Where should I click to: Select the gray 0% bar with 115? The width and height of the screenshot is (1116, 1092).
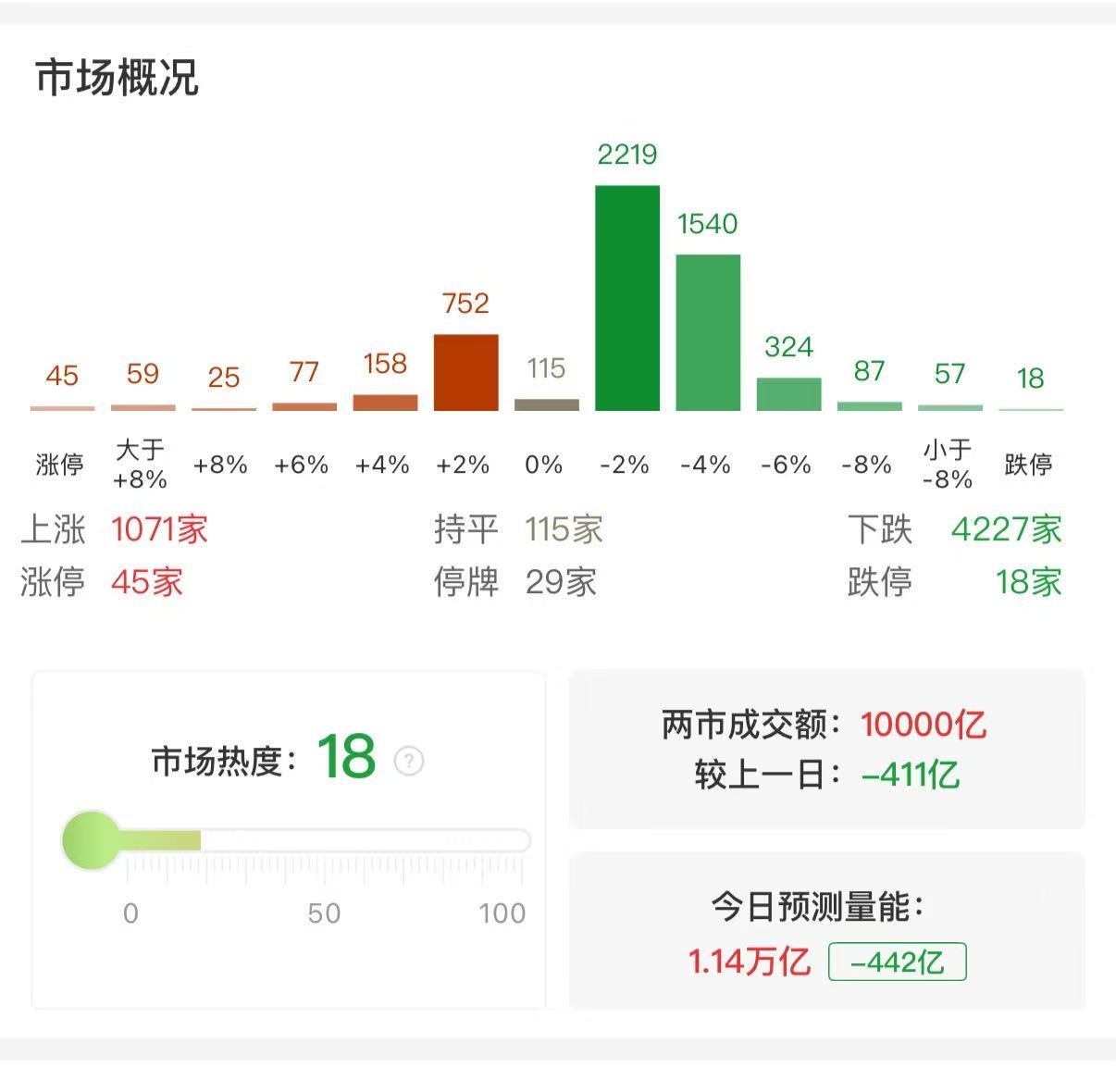[x=546, y=404]
